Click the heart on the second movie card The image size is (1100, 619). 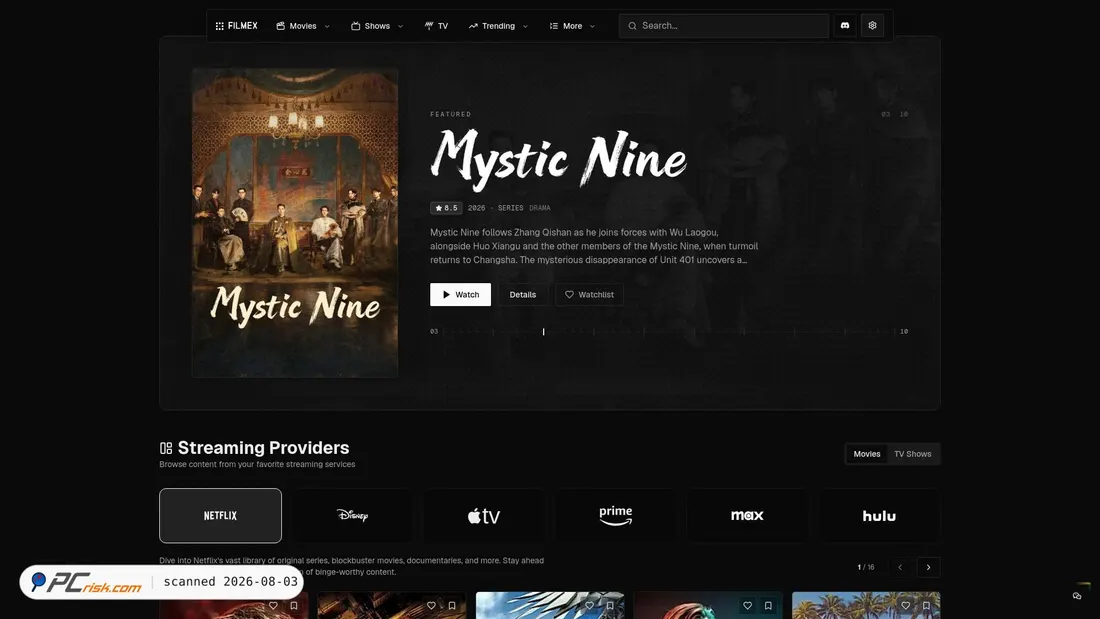431,606
